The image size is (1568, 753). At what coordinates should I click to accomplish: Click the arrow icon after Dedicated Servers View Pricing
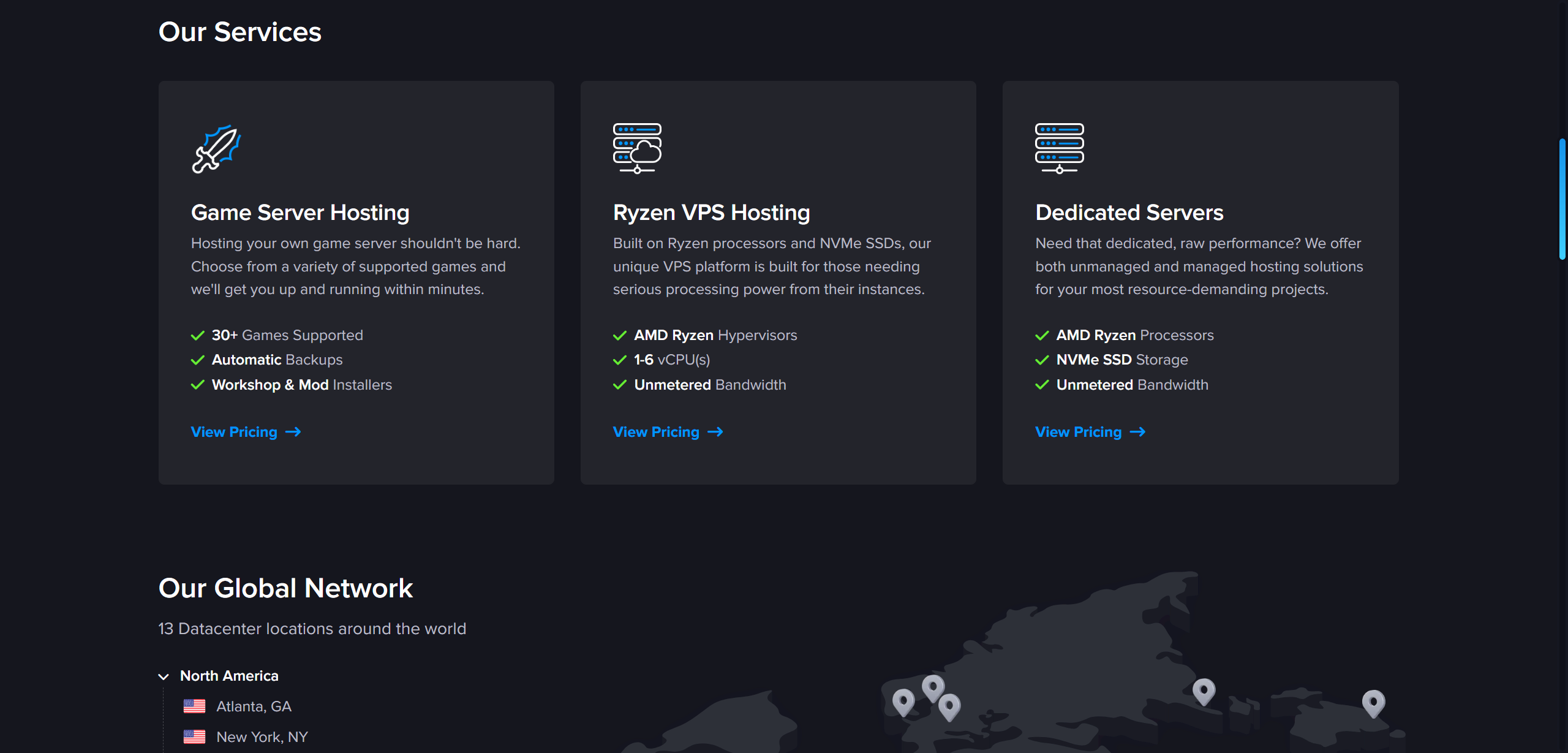[x=1137, y=432]
